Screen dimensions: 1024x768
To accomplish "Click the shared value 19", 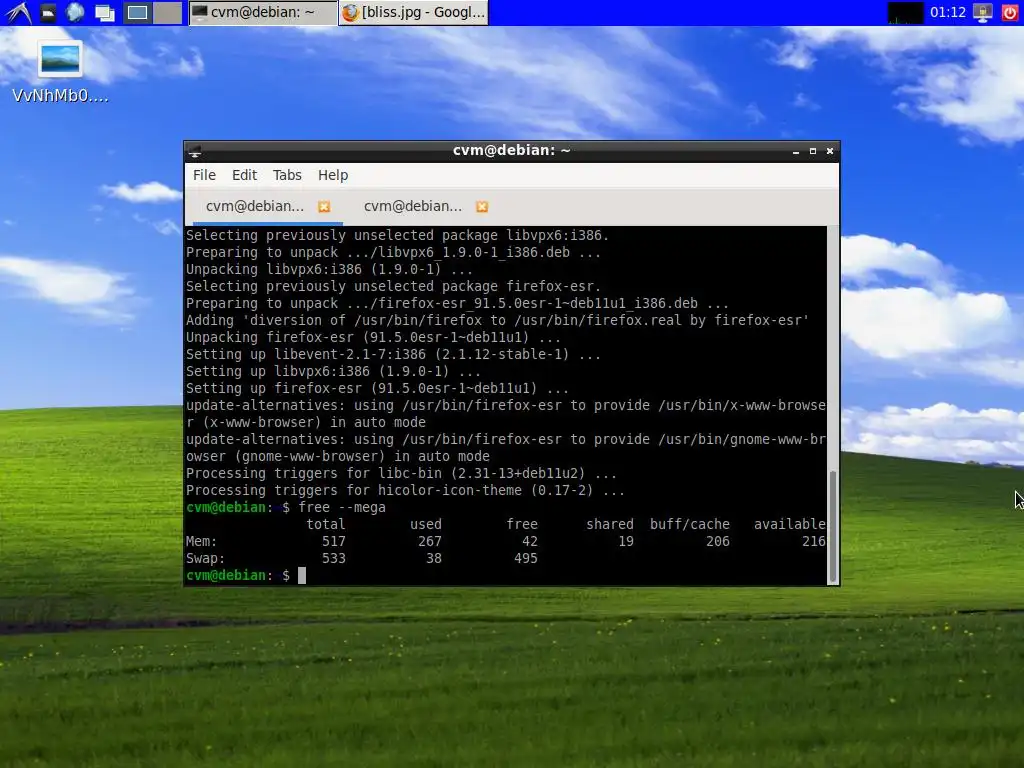I will pos(626,541).
